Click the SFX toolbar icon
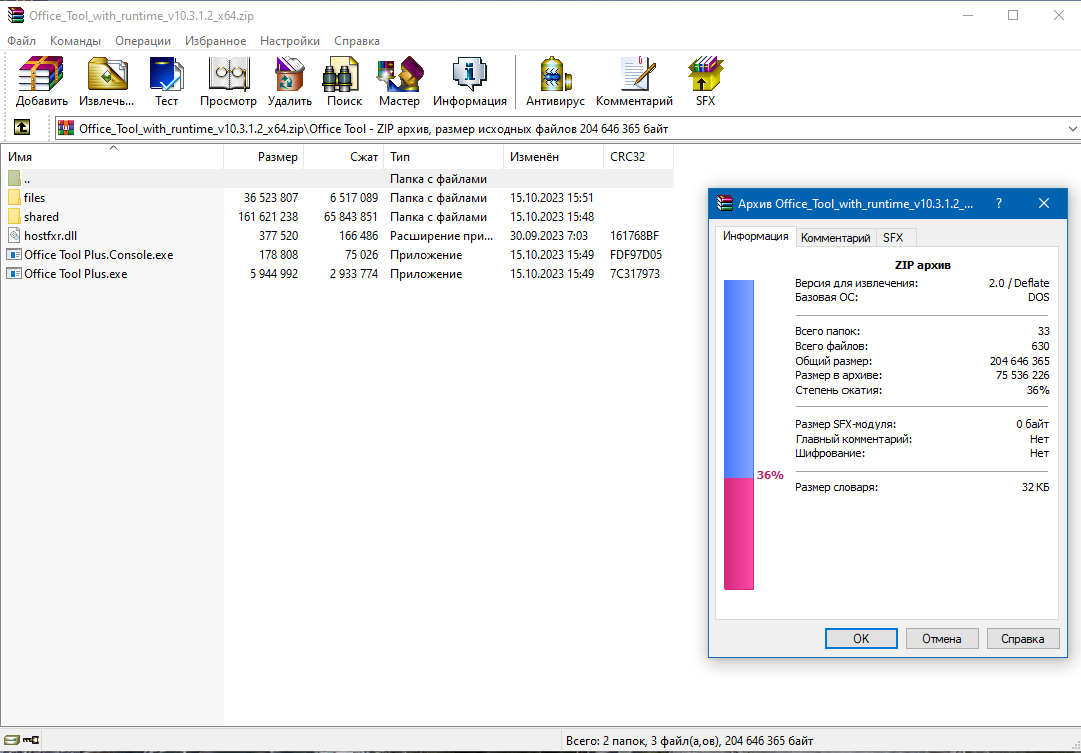The height and width of the screenshot is (753, 1081). coord(705,81)
